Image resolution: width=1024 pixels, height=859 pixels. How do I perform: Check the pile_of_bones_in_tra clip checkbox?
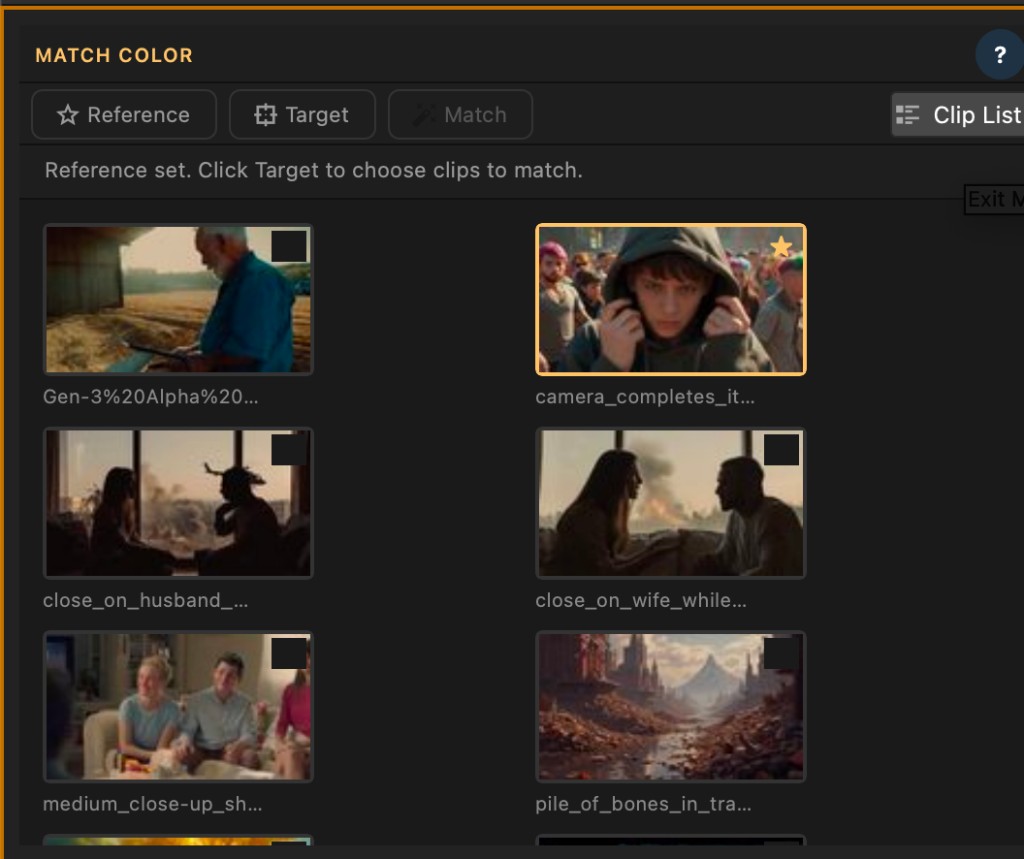(x=781, y=653)
